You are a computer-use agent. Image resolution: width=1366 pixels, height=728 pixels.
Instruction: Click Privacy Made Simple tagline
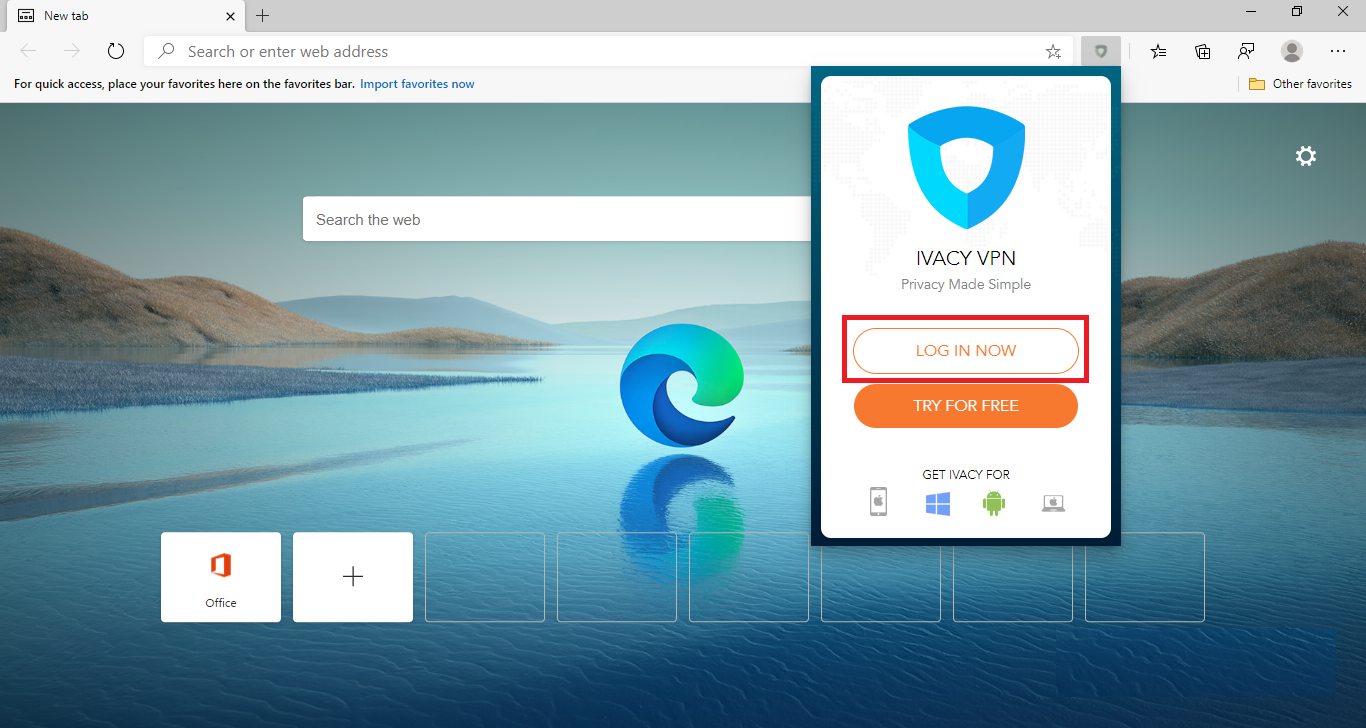(966, 284)
